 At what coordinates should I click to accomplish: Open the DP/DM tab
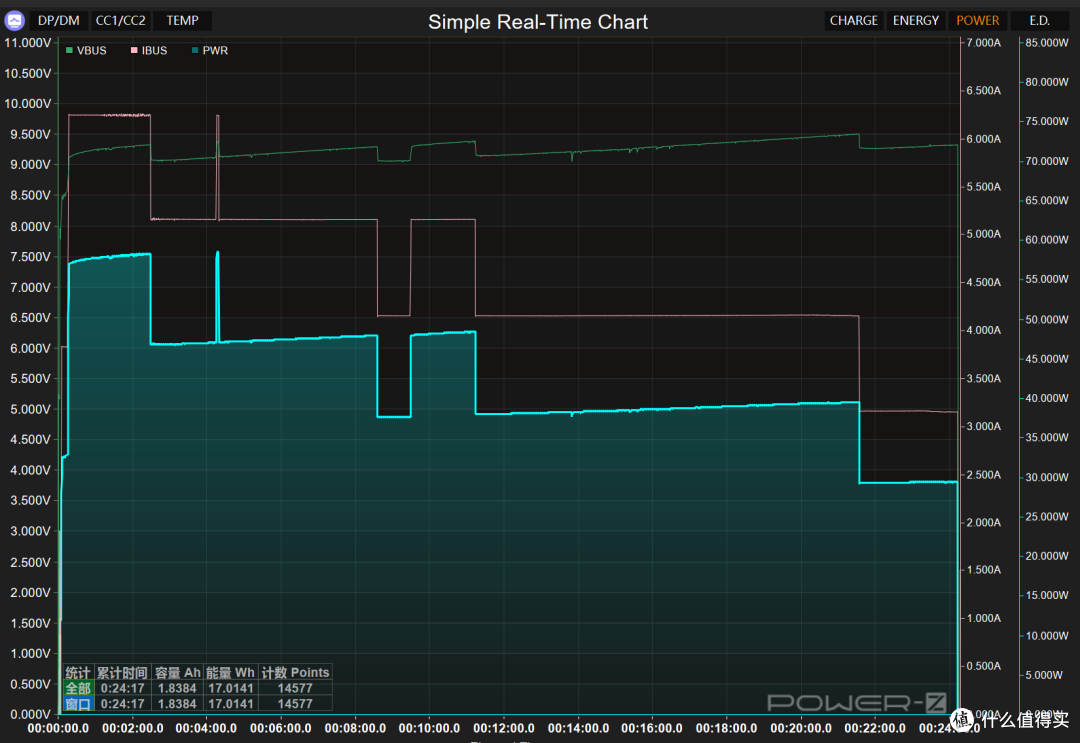(x=59, y=21)
